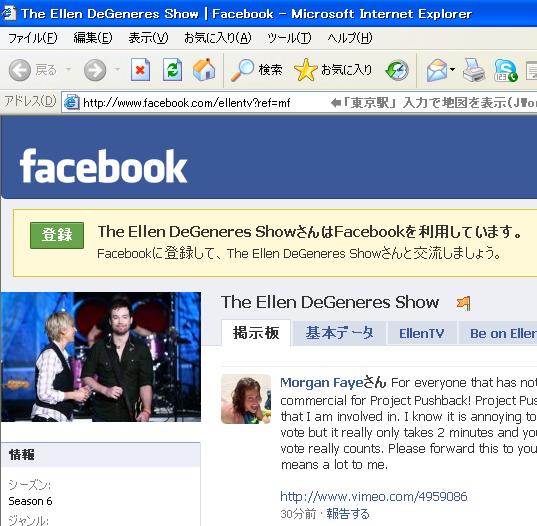Viewport: 537px width, 526px height.
Task: Open the 表示(V) menu
Action: click(x=148, y=38)
